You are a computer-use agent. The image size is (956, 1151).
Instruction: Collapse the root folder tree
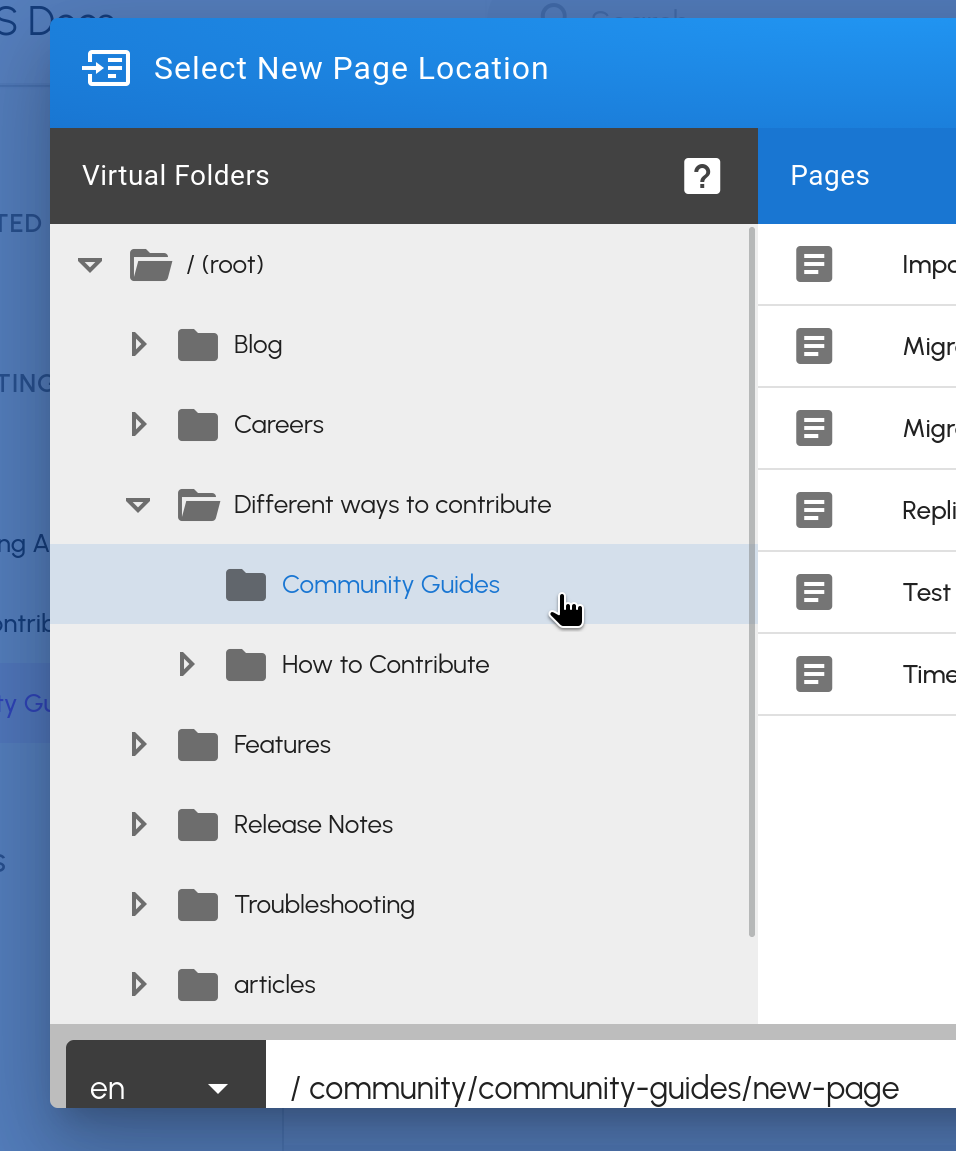pos(90,265)
